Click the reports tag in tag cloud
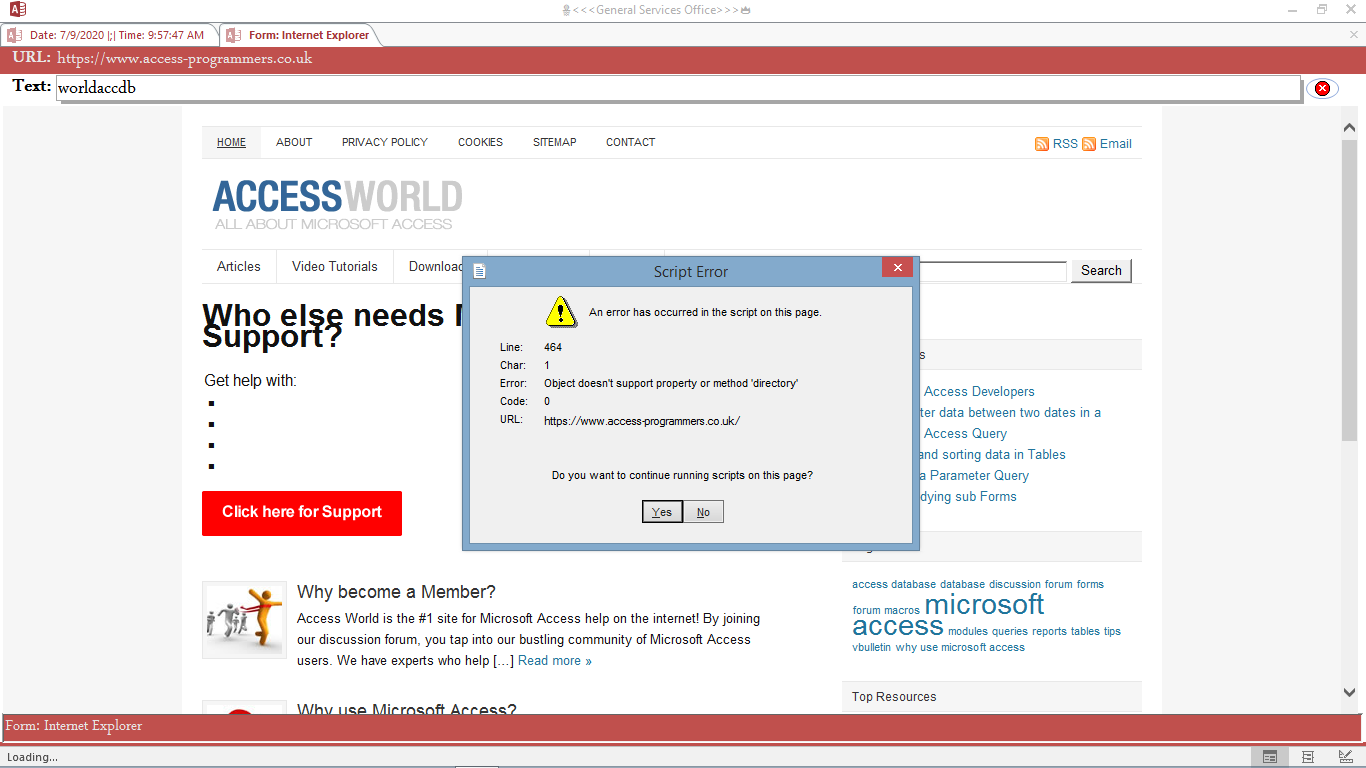 click(1050, 632)
